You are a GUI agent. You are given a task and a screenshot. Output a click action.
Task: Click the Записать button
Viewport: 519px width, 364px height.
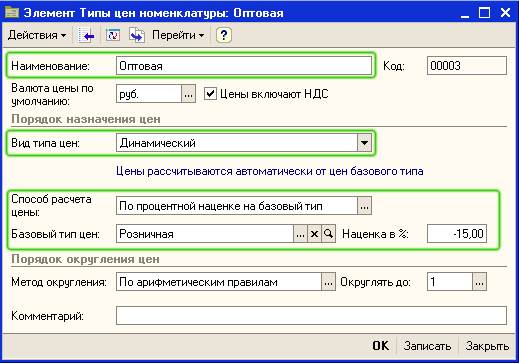pos(427,346)
